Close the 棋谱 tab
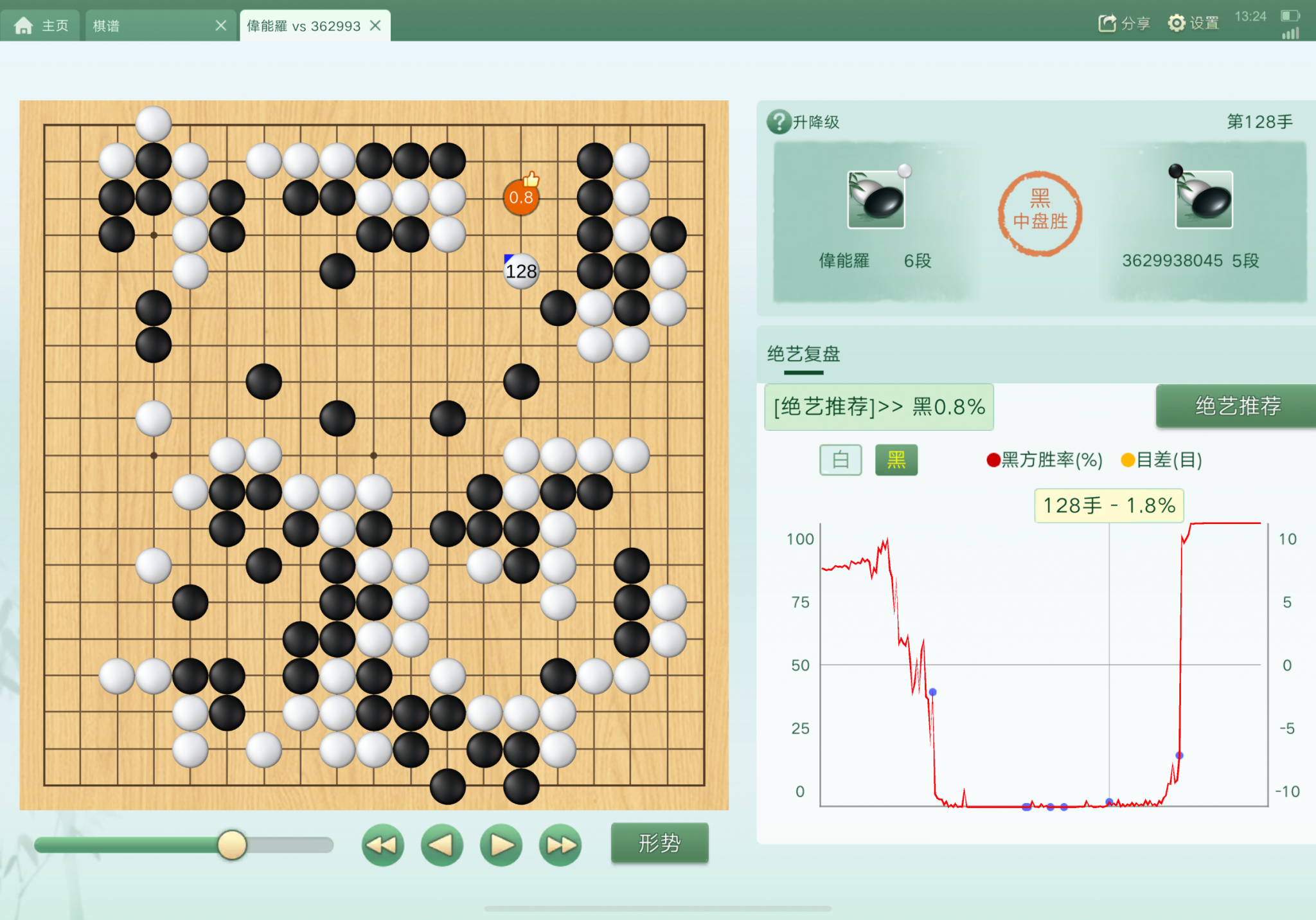Image resolution: width=1316 pixels, height=920 pixels. pyautogui.click(x=221, y=26)
